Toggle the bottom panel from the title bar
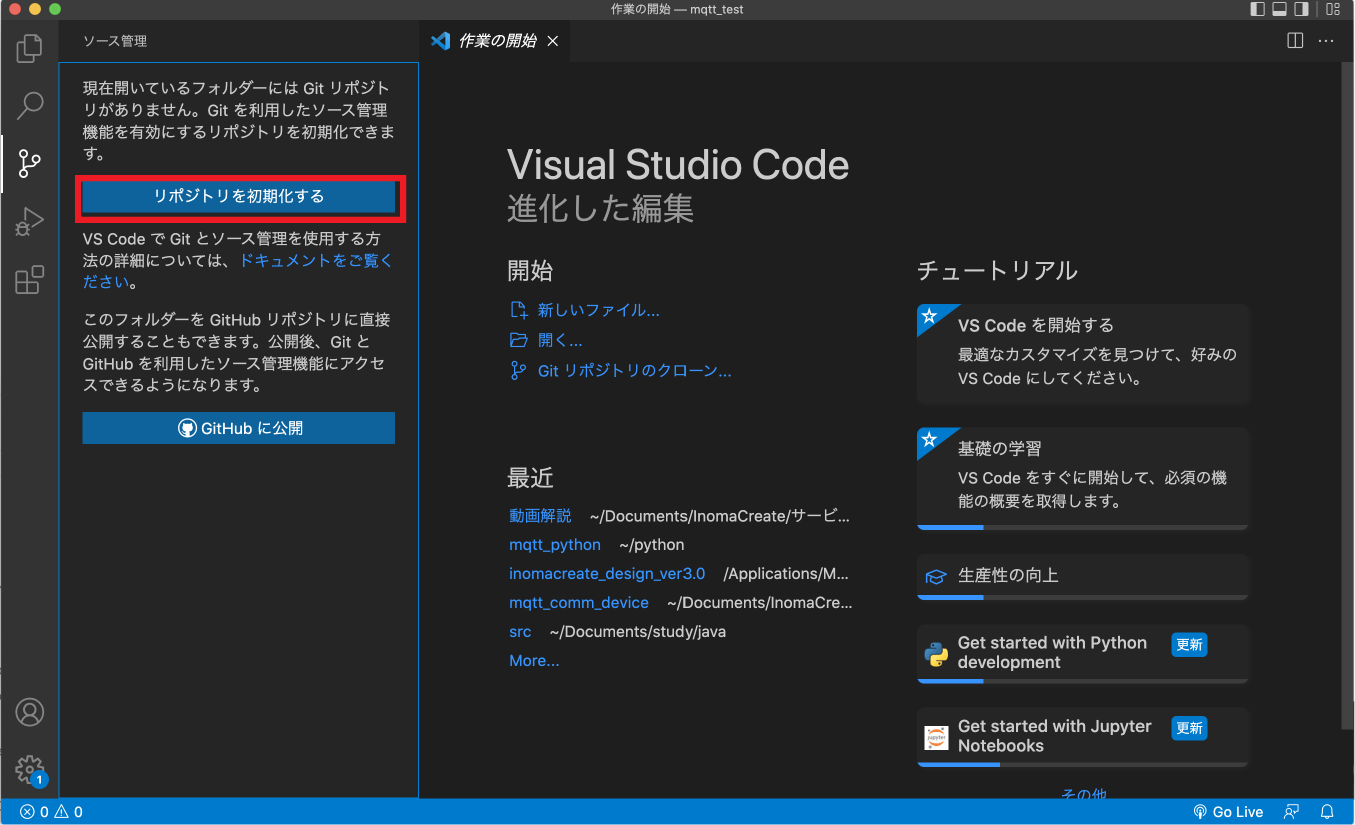The width and height of the screenshot is (1355, 825). tap(1279, 9)
